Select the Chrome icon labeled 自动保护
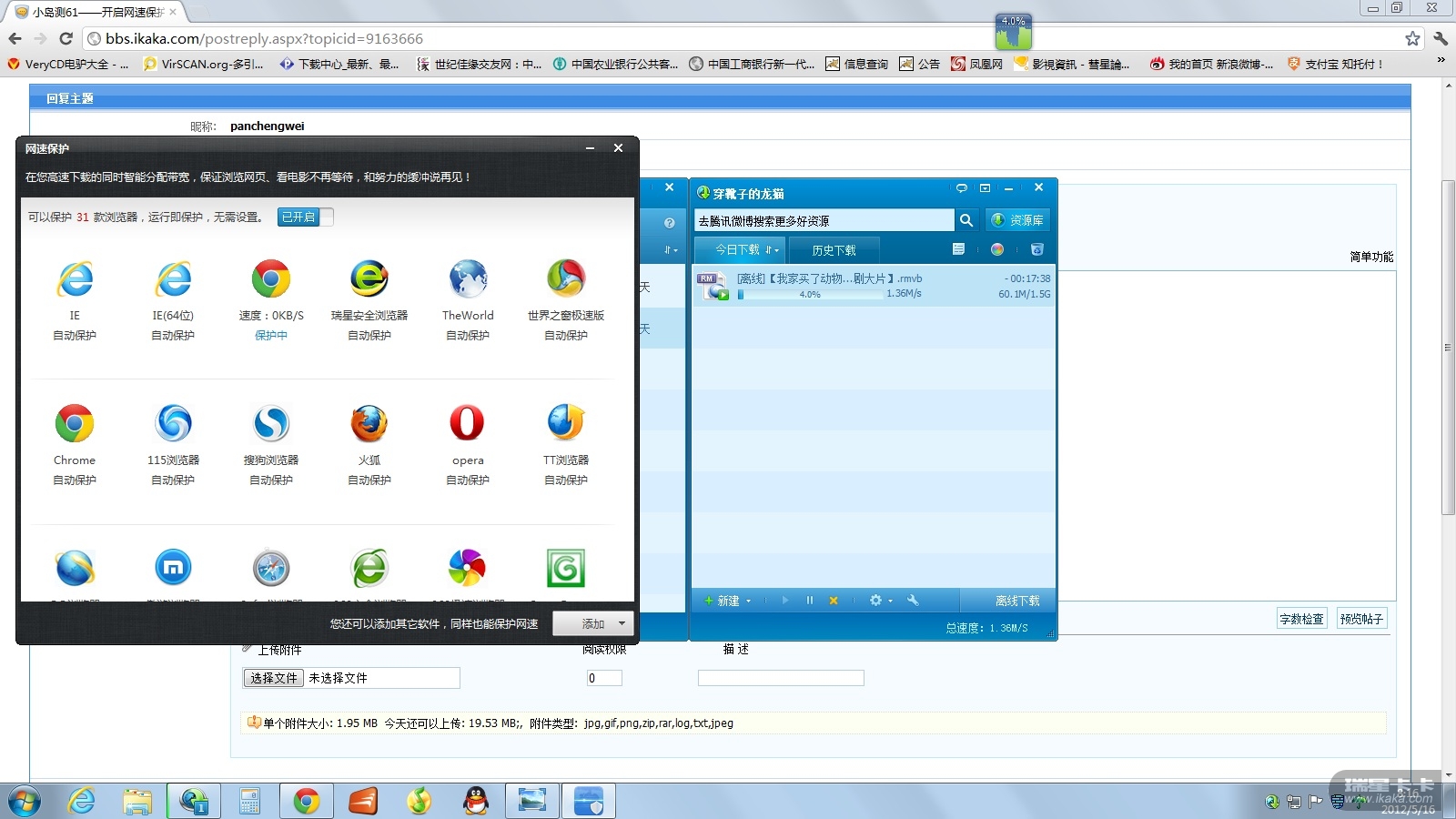The height and width of the screenshot is (819, 1456). pyautogui.click(x=75, y=423)
